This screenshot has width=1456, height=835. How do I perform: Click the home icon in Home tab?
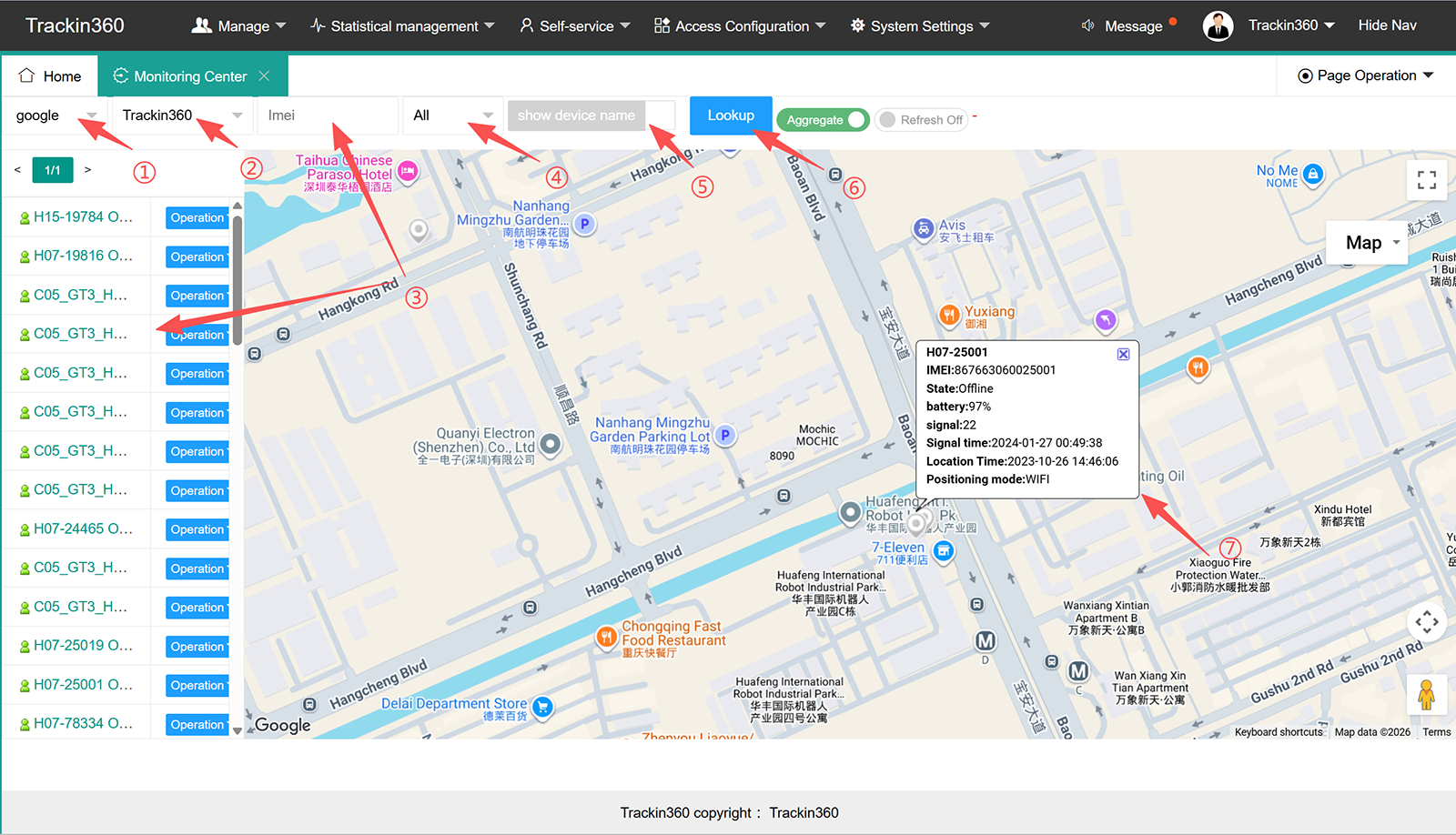(x=27, y=75)
